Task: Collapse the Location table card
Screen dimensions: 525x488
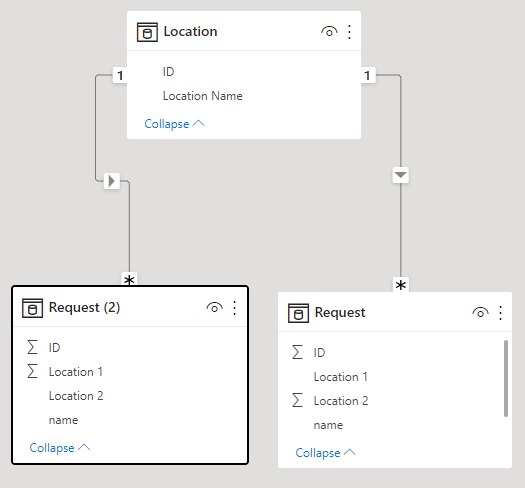Action: 174,124
